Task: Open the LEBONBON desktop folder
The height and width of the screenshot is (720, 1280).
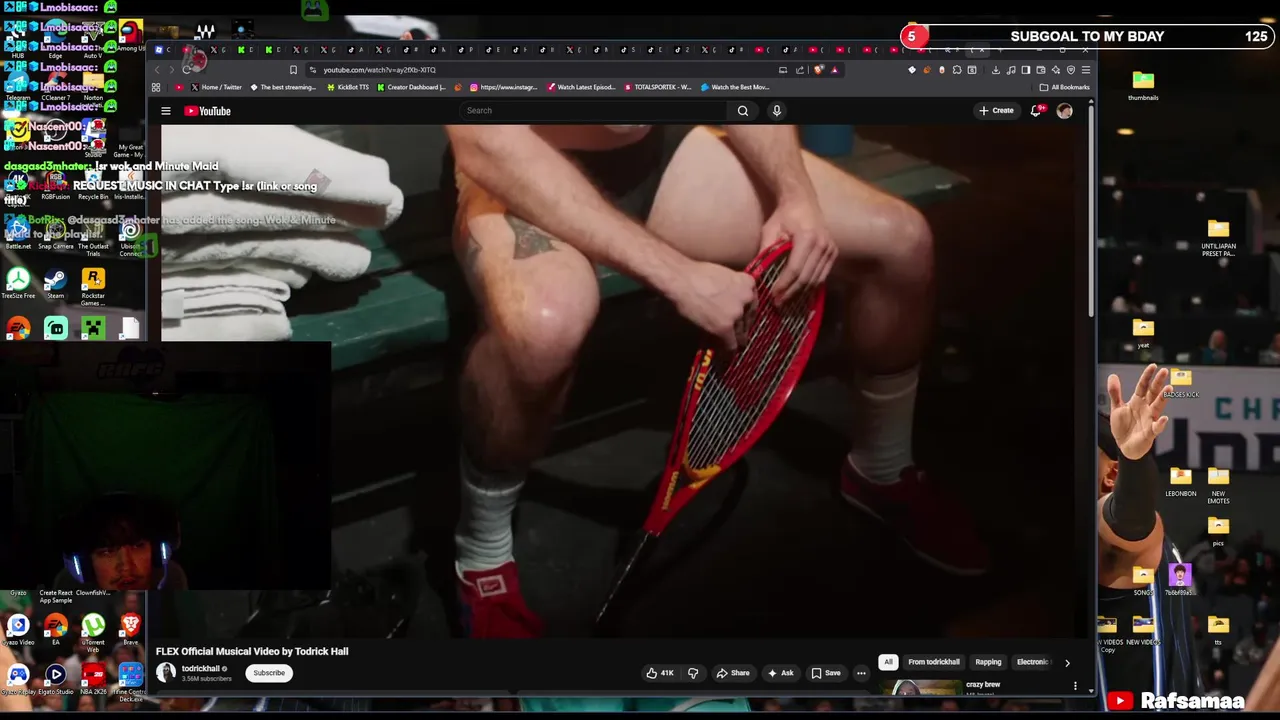Action: point(1180,482)
